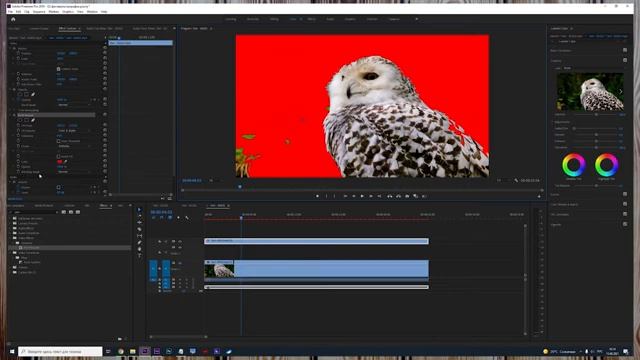Screen dimensions: 640x360
Task: Click Program monitor settings wrench icon
Action: (516, 180)
